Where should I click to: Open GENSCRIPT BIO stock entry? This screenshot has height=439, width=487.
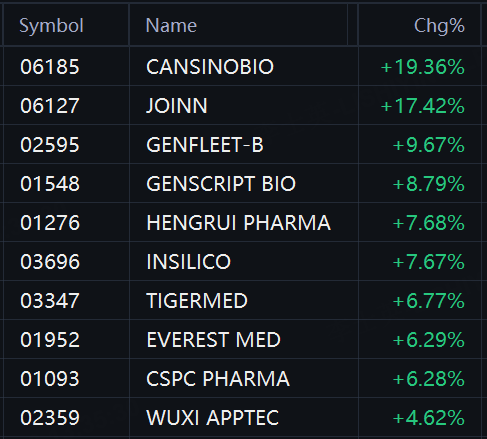(221, 184)
